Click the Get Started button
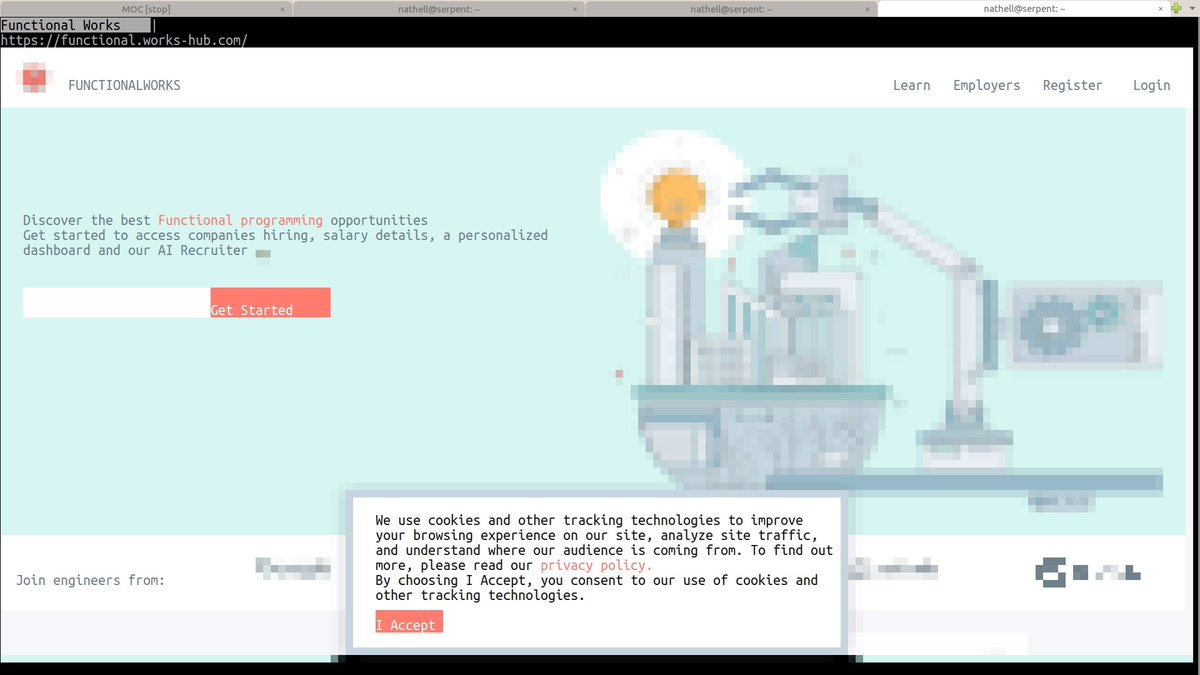The image size is (1200, 675). pos(270,302)
